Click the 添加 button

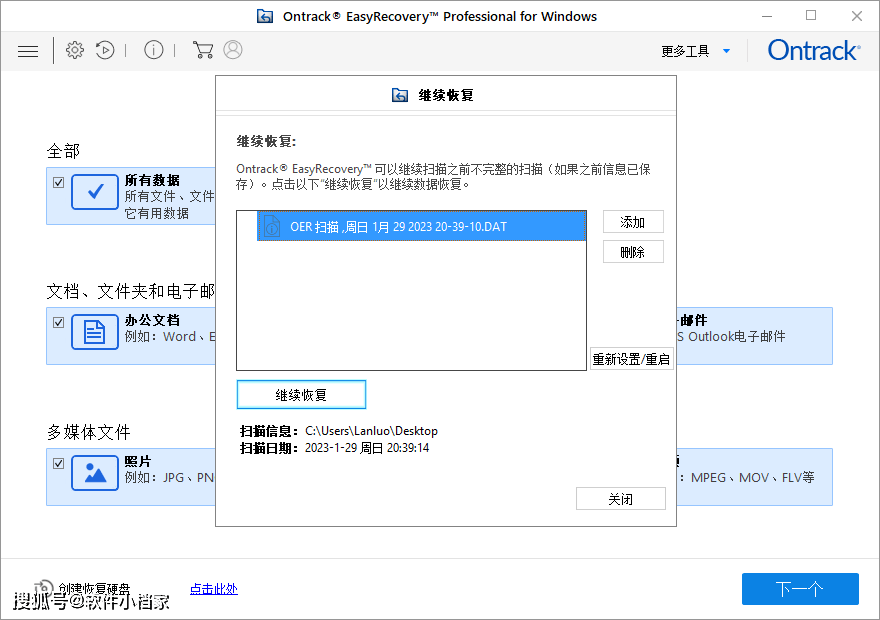point(633,222)
